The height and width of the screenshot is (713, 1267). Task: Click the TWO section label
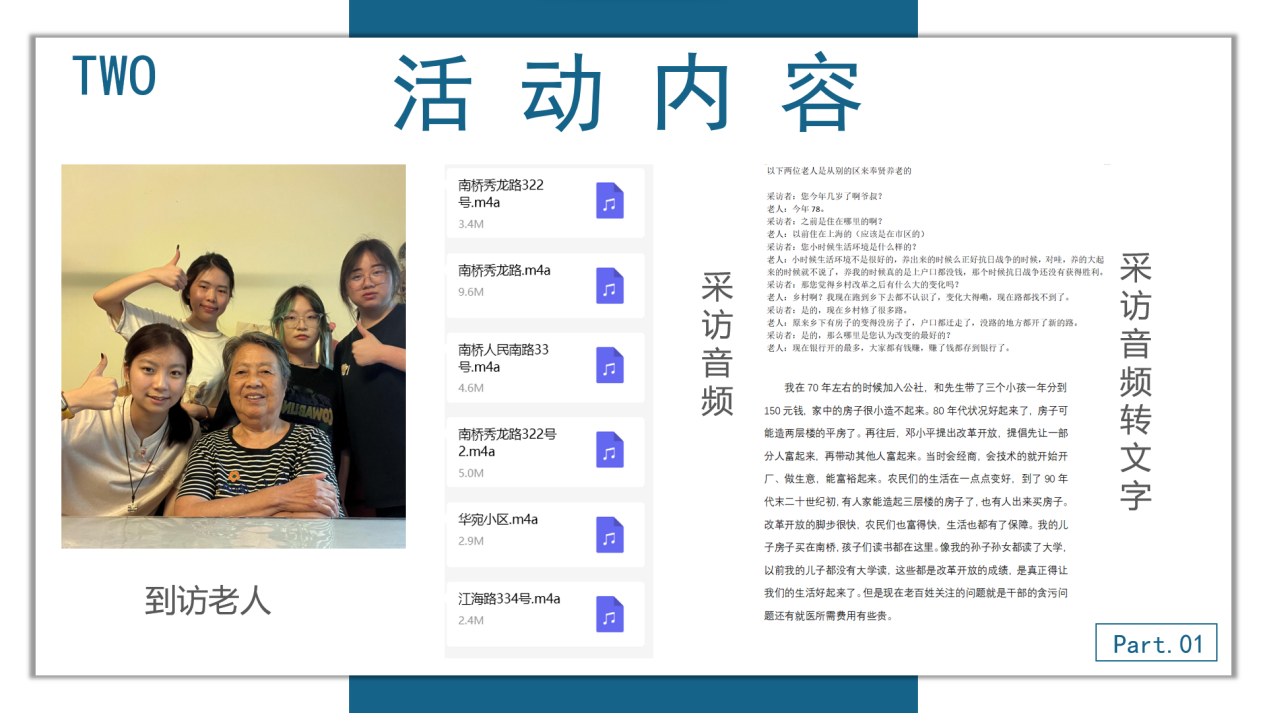(114, 77)
